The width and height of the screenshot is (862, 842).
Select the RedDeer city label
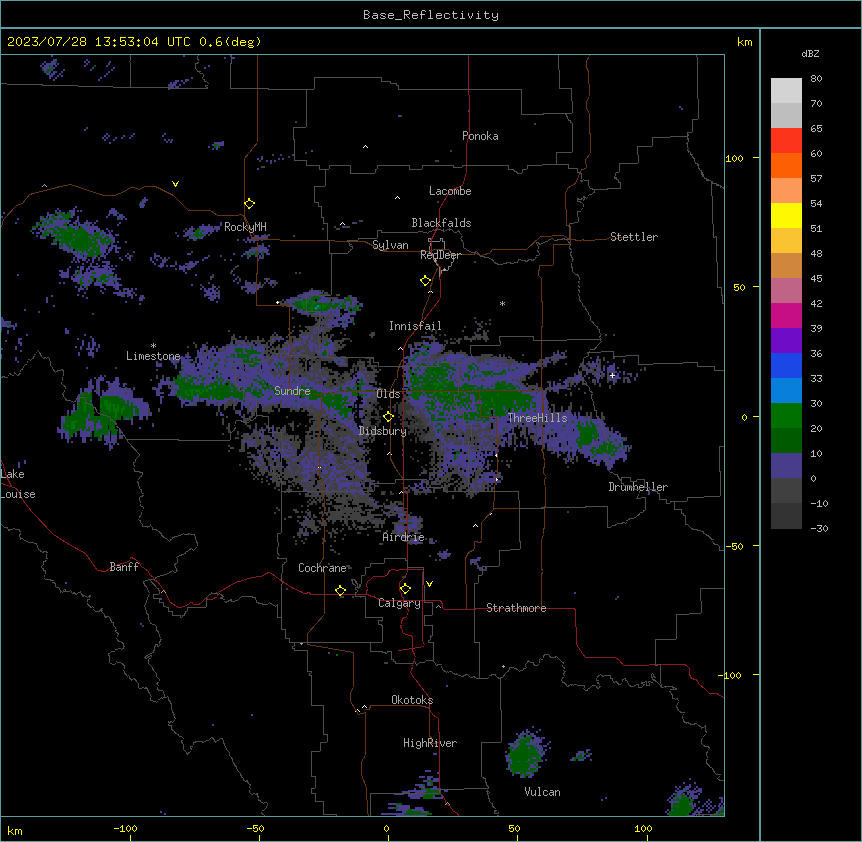point(440,255)
